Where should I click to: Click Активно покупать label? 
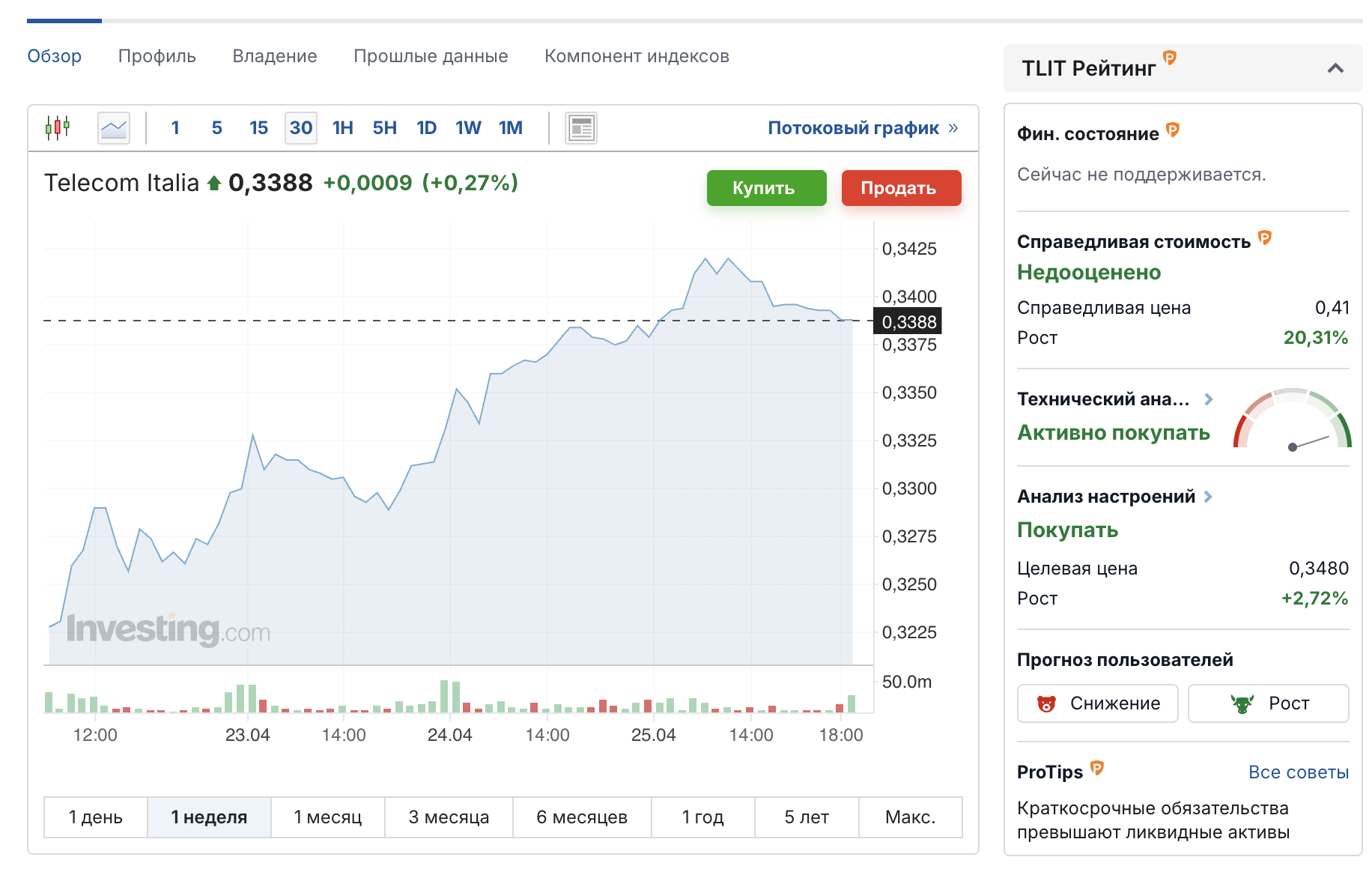[1114, 433]
